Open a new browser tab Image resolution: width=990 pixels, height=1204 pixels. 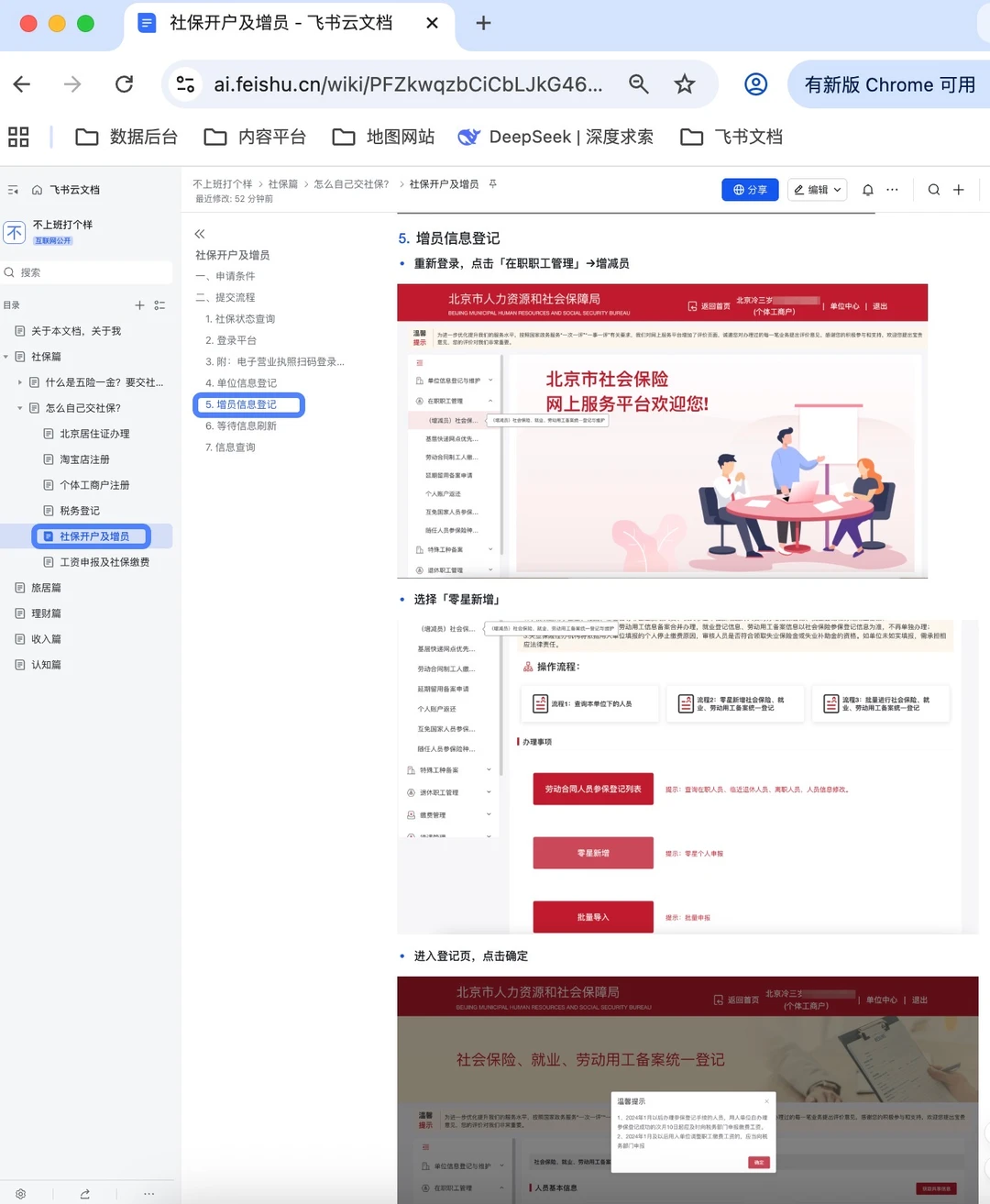pyautogui.click(x=483, y=23)
